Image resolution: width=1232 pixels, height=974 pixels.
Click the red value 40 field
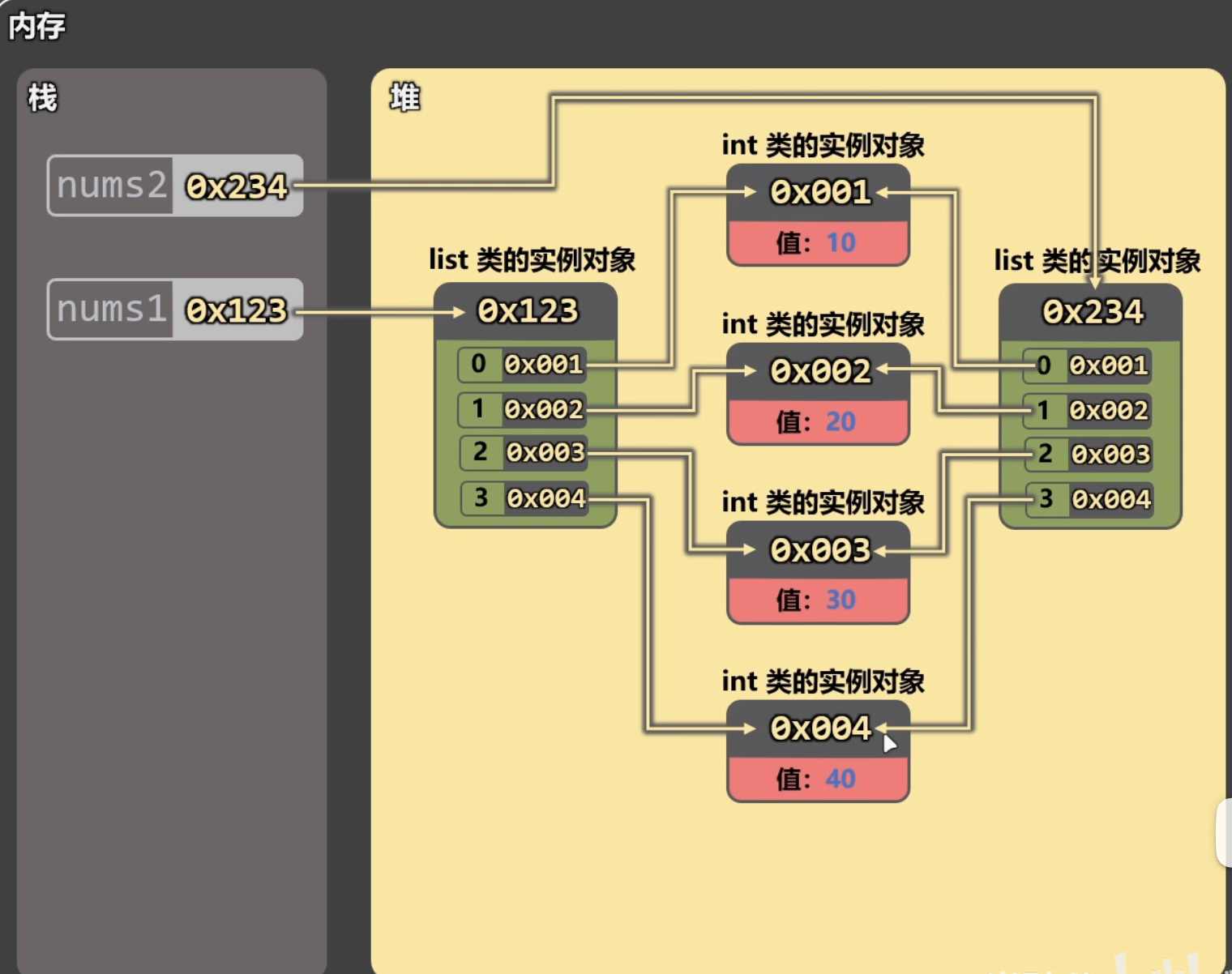(818, 779)
